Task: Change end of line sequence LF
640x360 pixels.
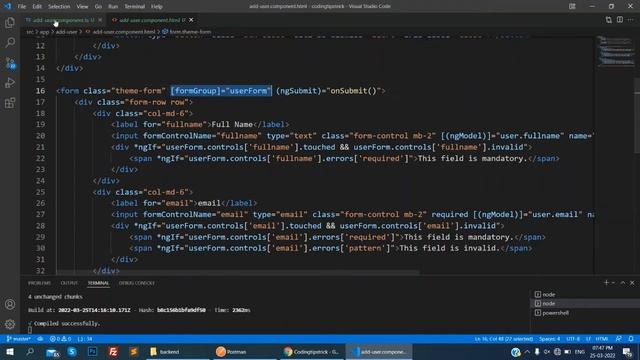Action: point(588,339)
